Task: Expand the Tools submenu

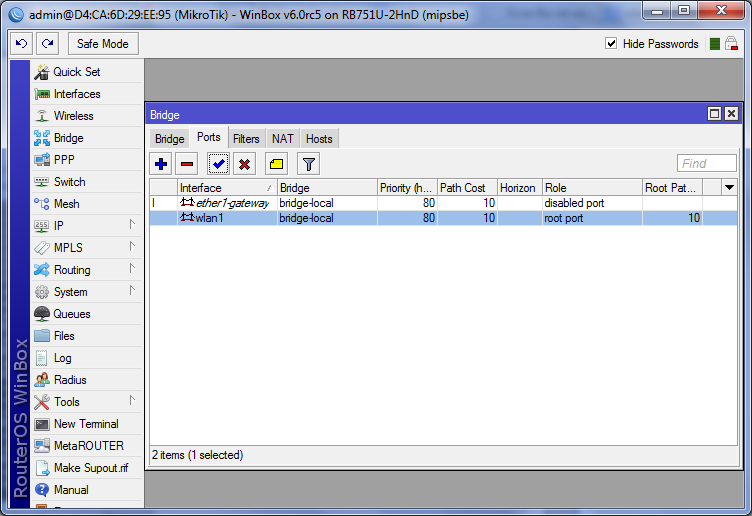Action: 87,402
